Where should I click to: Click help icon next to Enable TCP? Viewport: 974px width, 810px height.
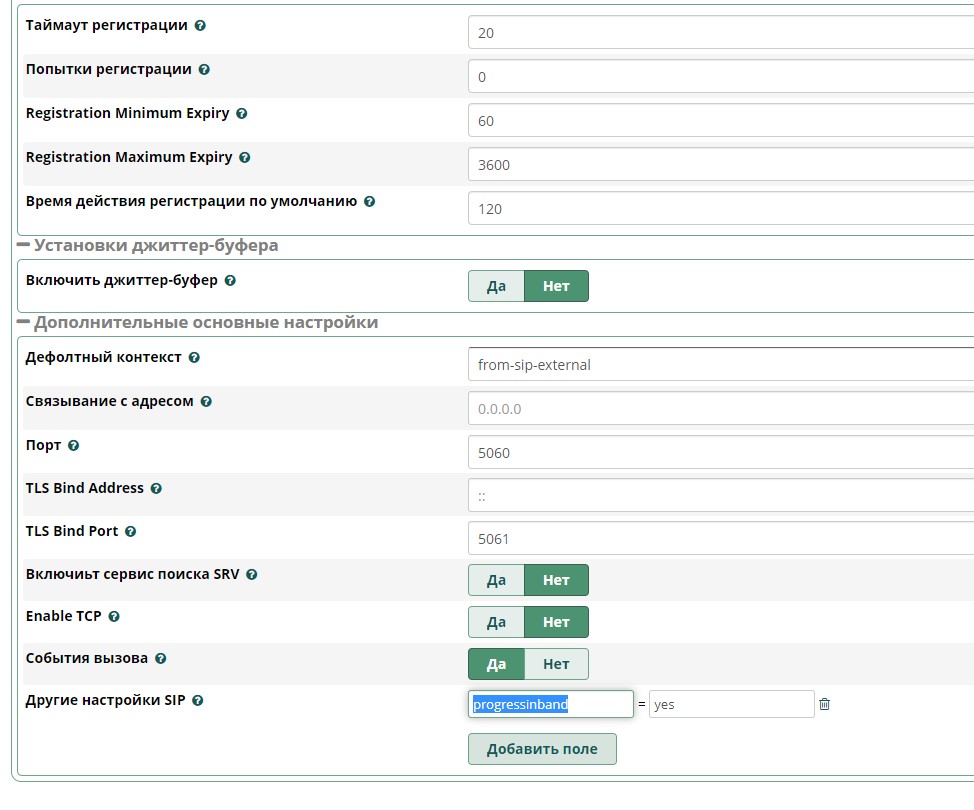pyautogui.click(x=114, y=617)
